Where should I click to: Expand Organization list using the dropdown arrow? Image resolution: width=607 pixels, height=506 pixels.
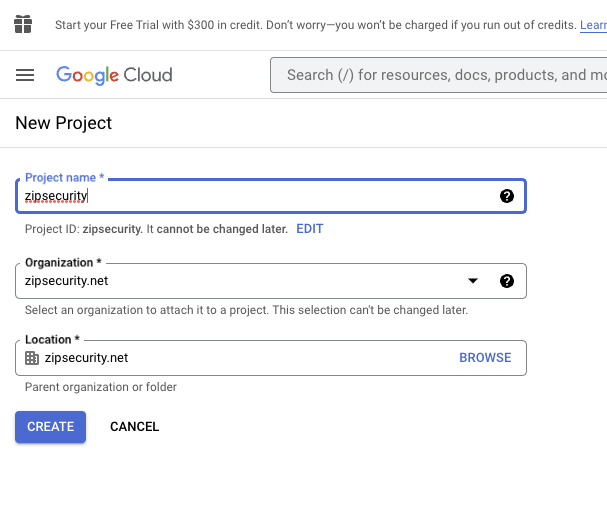click(x=473, y=281)
